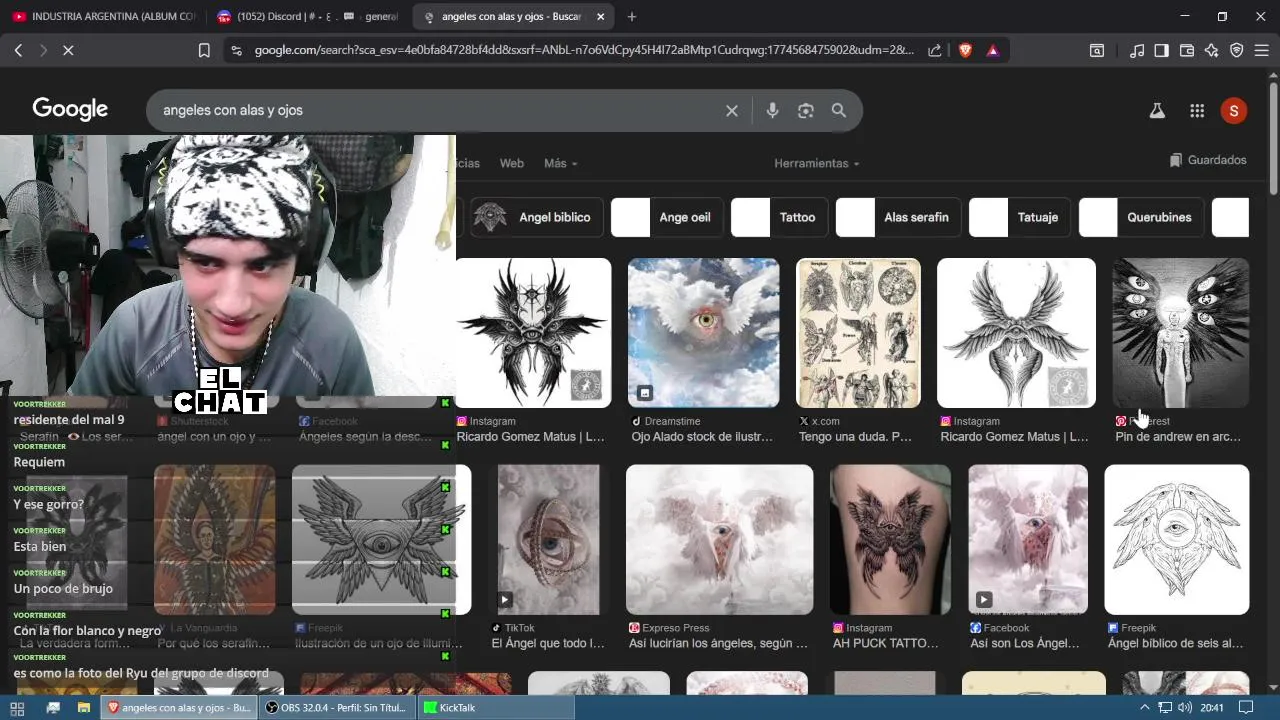Open the Google apps grid
This screenshot has height=720, width=1280.
1197,111
